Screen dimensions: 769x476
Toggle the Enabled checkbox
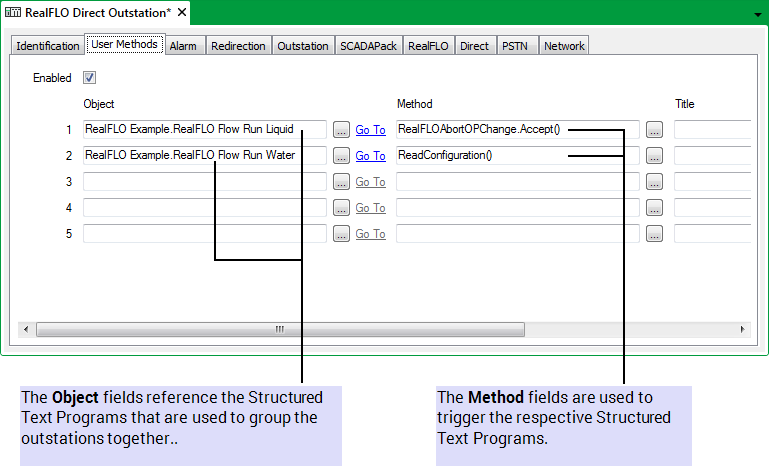(x=89, y=77)
